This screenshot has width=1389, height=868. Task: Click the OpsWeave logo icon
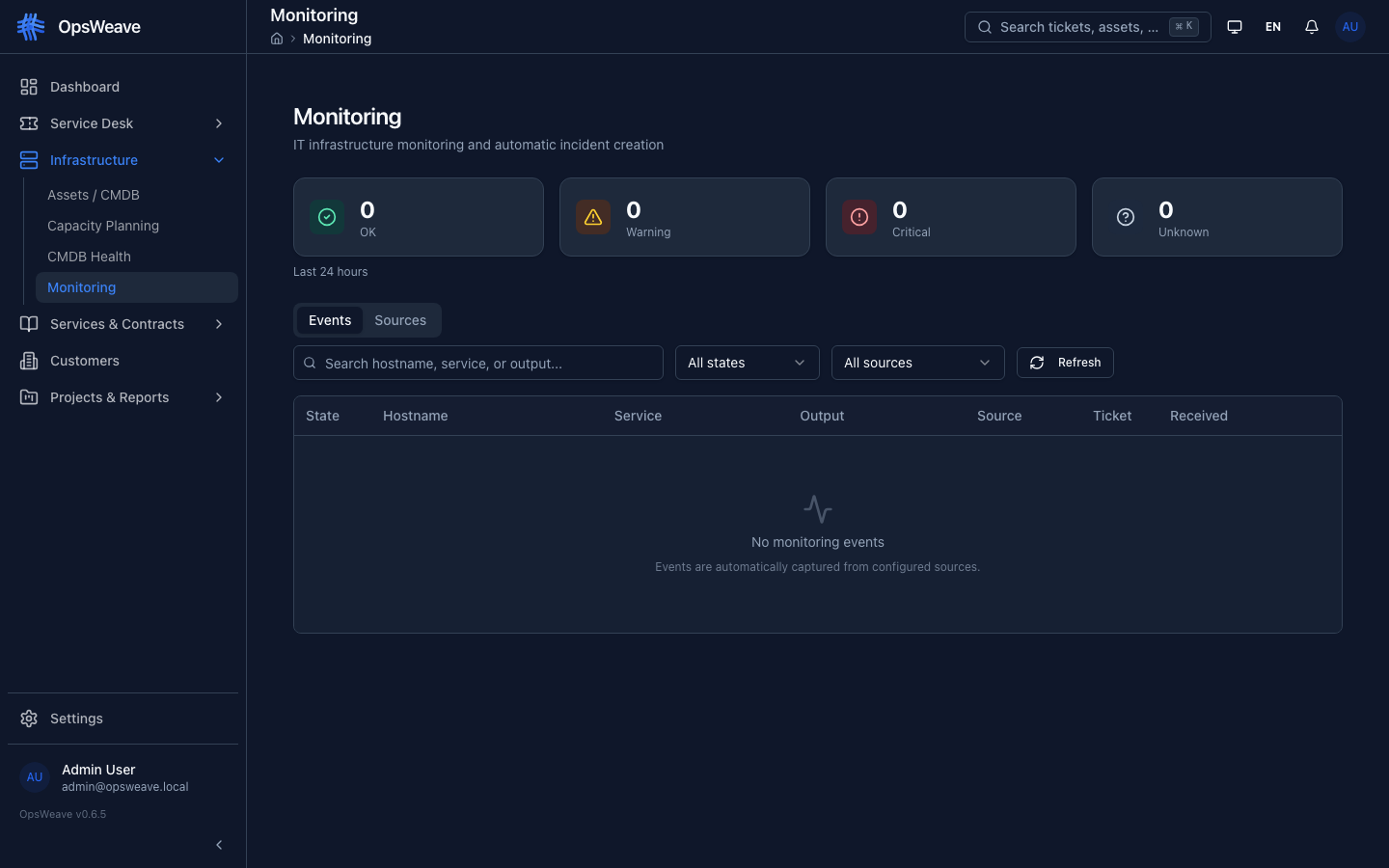[30, 26]
